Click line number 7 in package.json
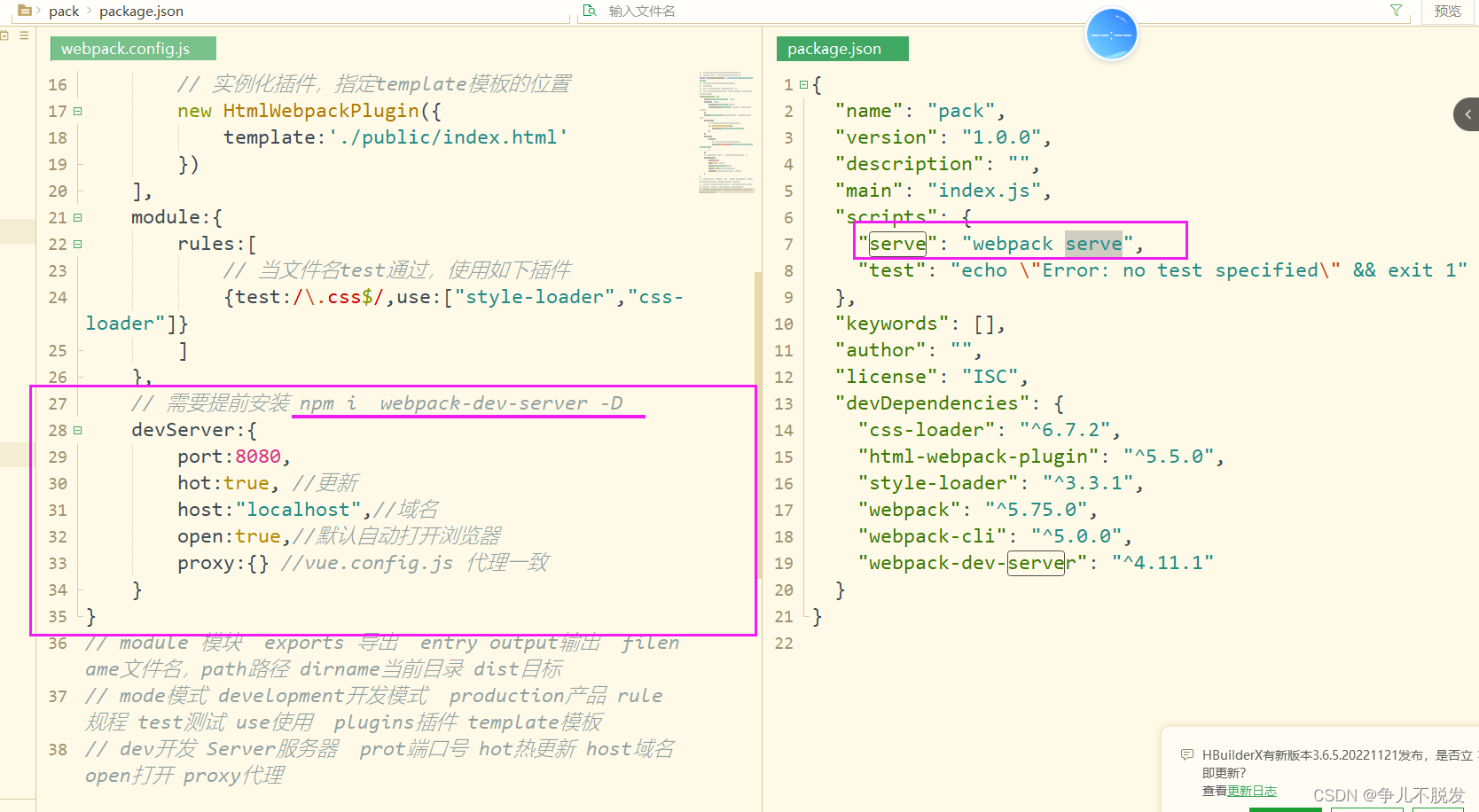Viewport: 1479px width, 812px height. (x=788, y=244)
